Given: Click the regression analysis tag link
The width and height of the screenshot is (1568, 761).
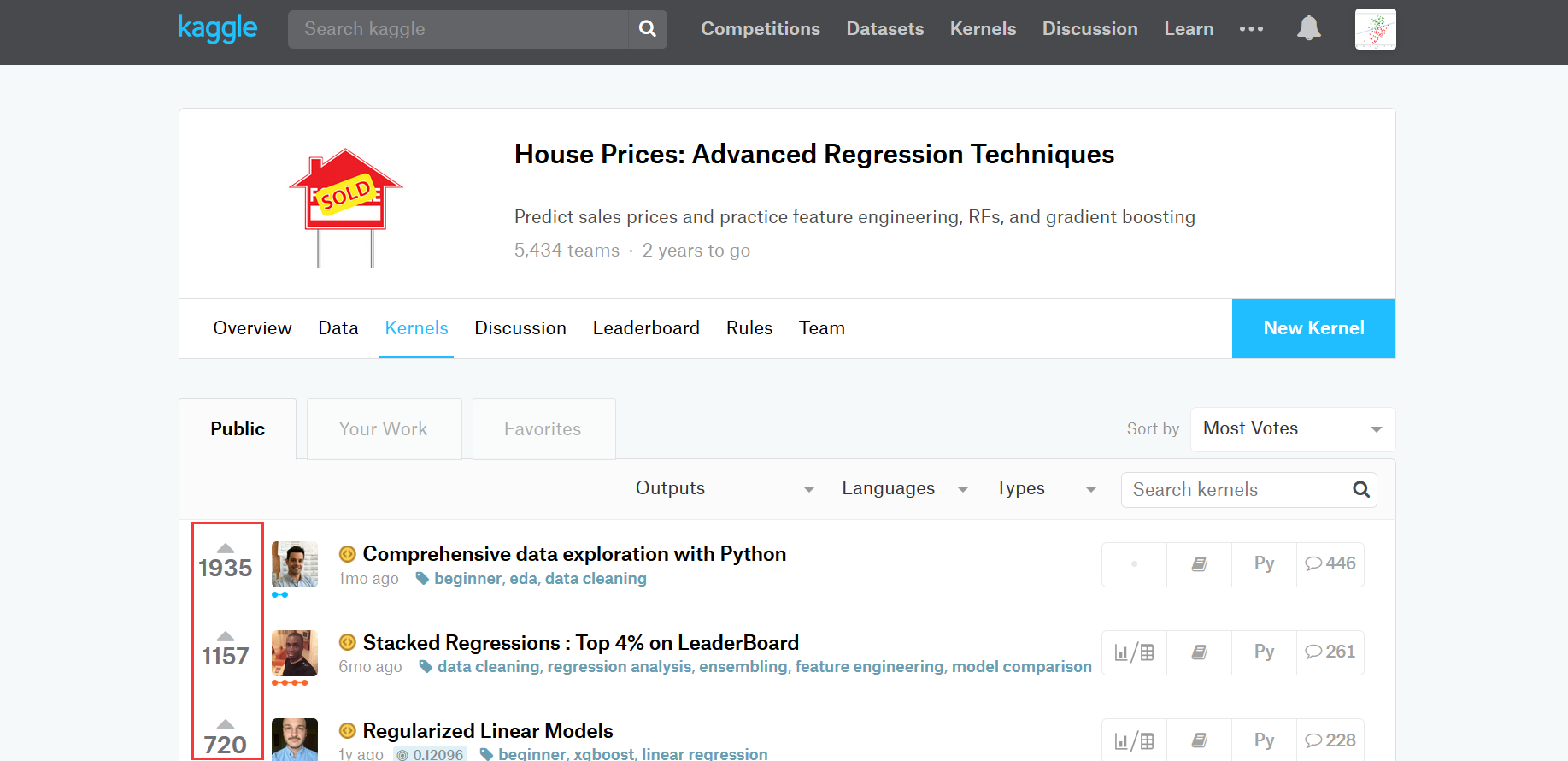Looking at the screenshot, I should tap(619, 667).
